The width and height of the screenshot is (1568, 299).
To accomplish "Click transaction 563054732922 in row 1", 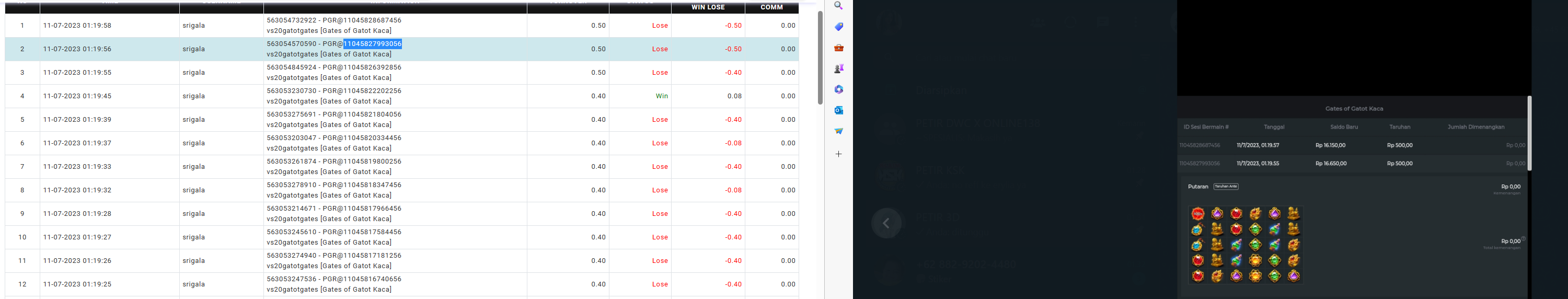I will click(292, 20).
